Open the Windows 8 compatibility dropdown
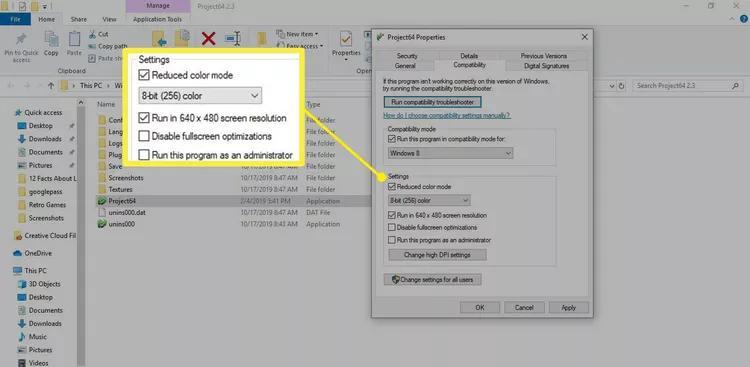Screen dimensions: 750x367 click(x=450, y=153)
